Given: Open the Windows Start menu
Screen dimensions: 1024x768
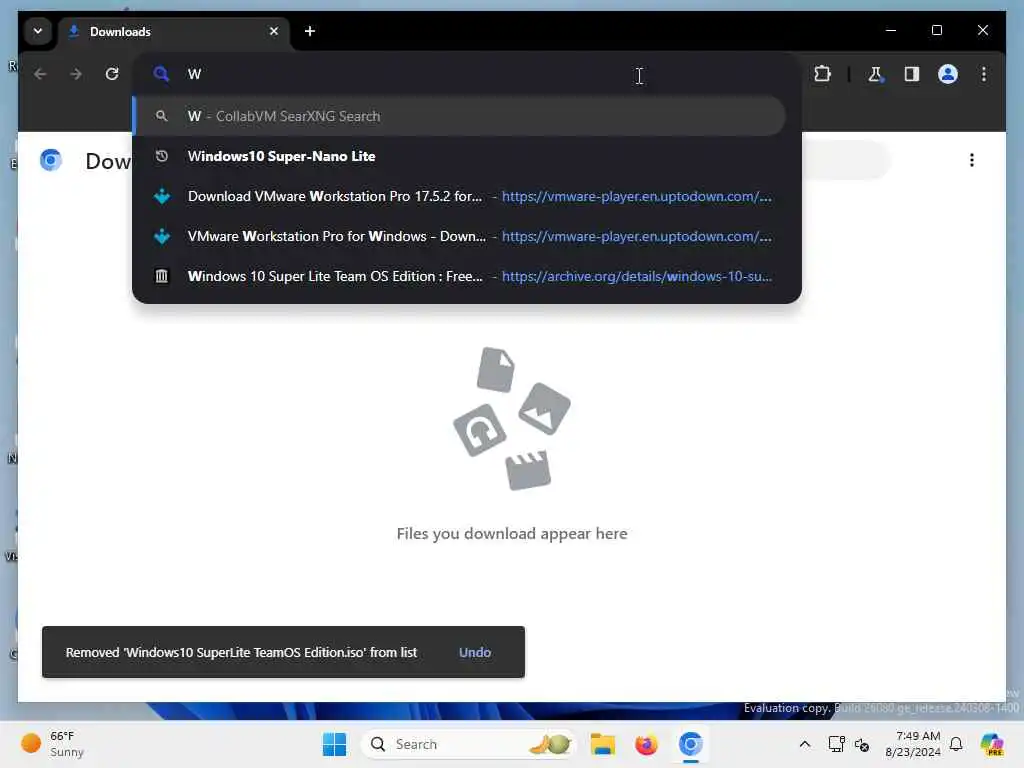Looking at the screenshot, I should click(x=334, y=744).
